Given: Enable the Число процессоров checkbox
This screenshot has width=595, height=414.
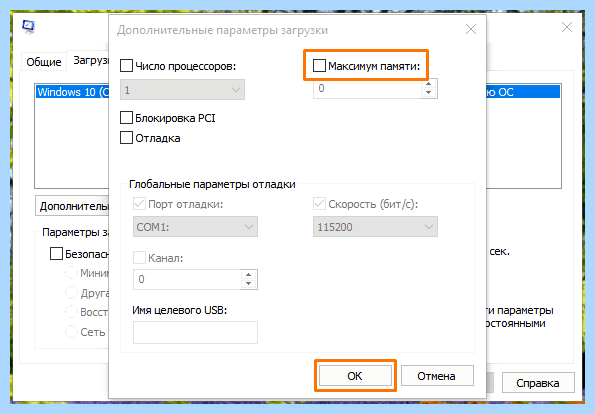Looking at the screenshot, I should 126,66.
